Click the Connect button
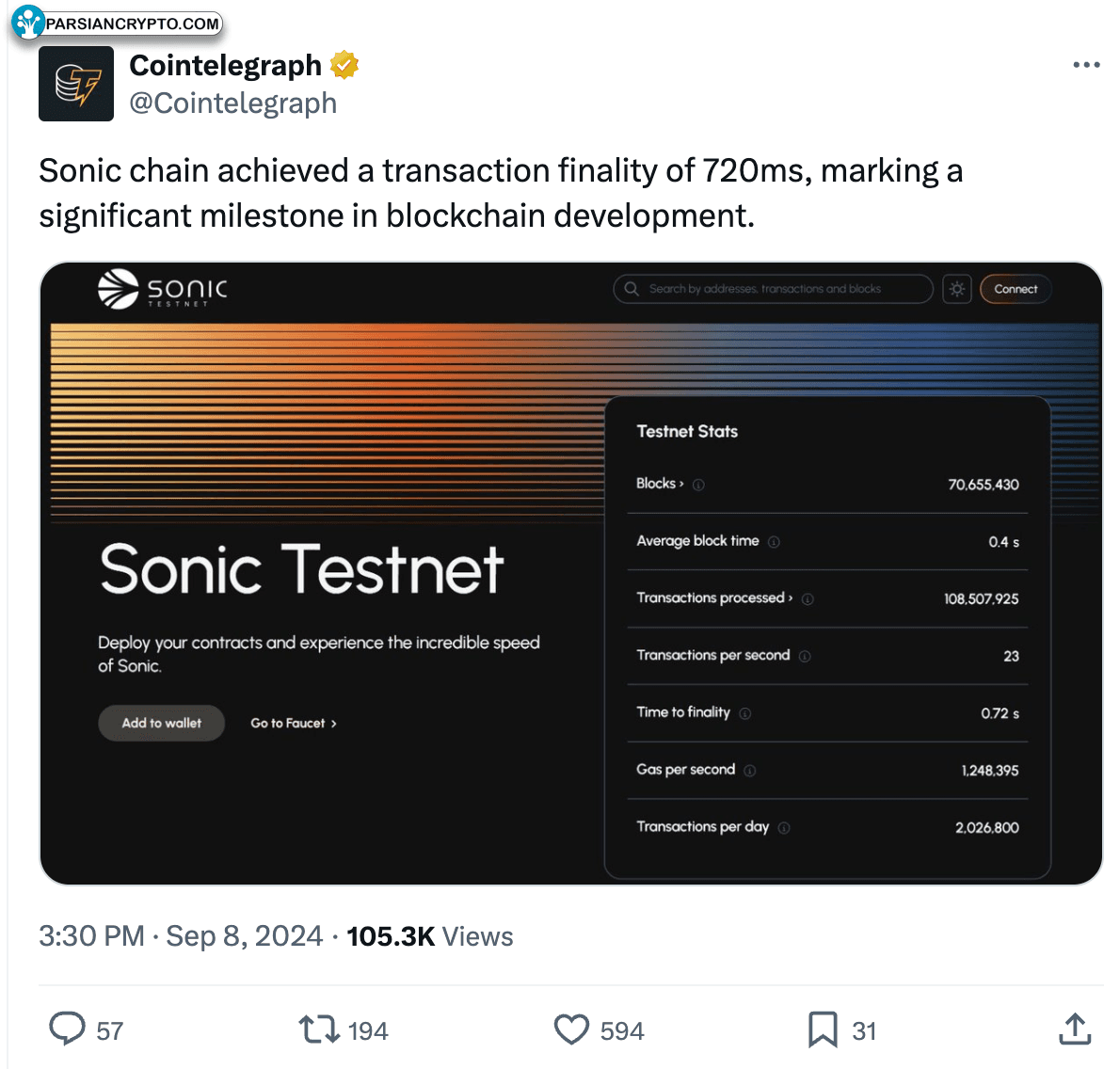Screen dimensions: 1120x1069 coord(1016,289)
